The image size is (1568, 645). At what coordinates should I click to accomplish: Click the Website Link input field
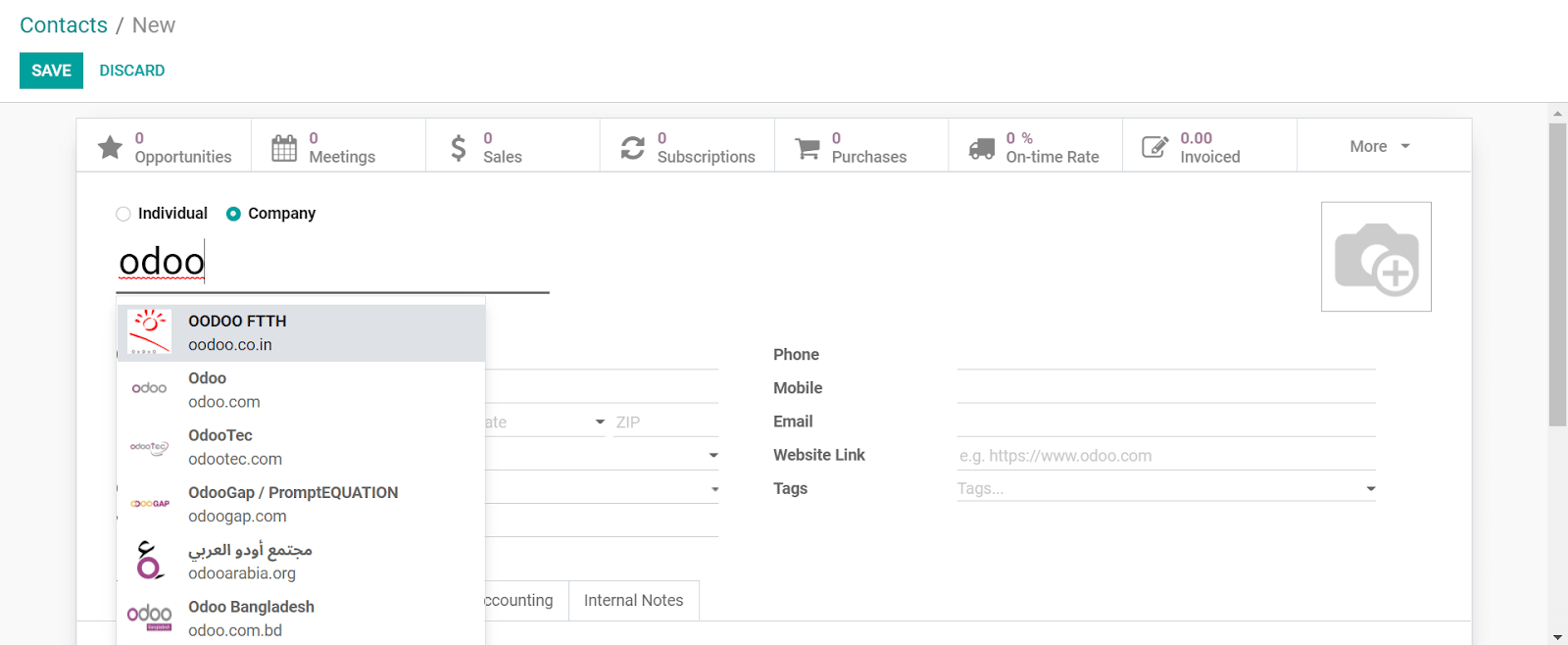pos(1166,456)
